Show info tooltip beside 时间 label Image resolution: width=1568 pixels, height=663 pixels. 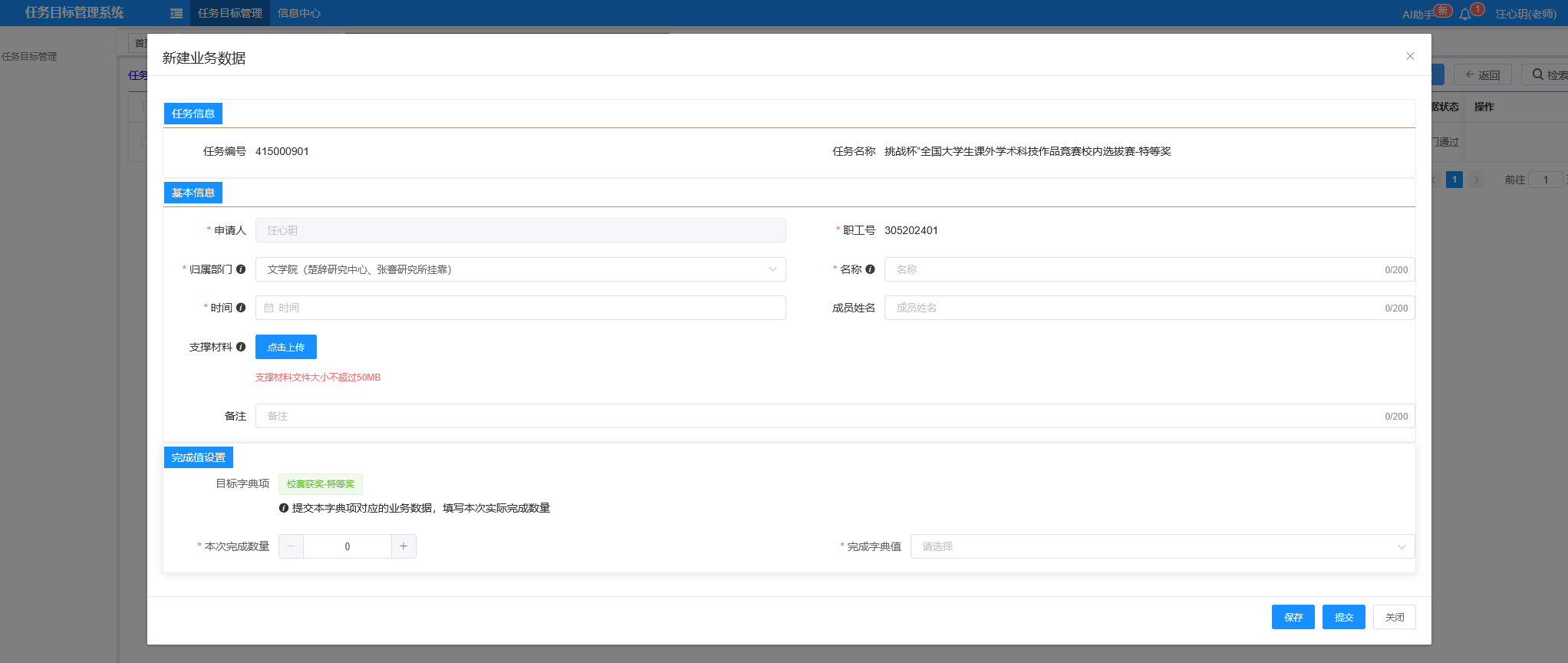(241, 308)
